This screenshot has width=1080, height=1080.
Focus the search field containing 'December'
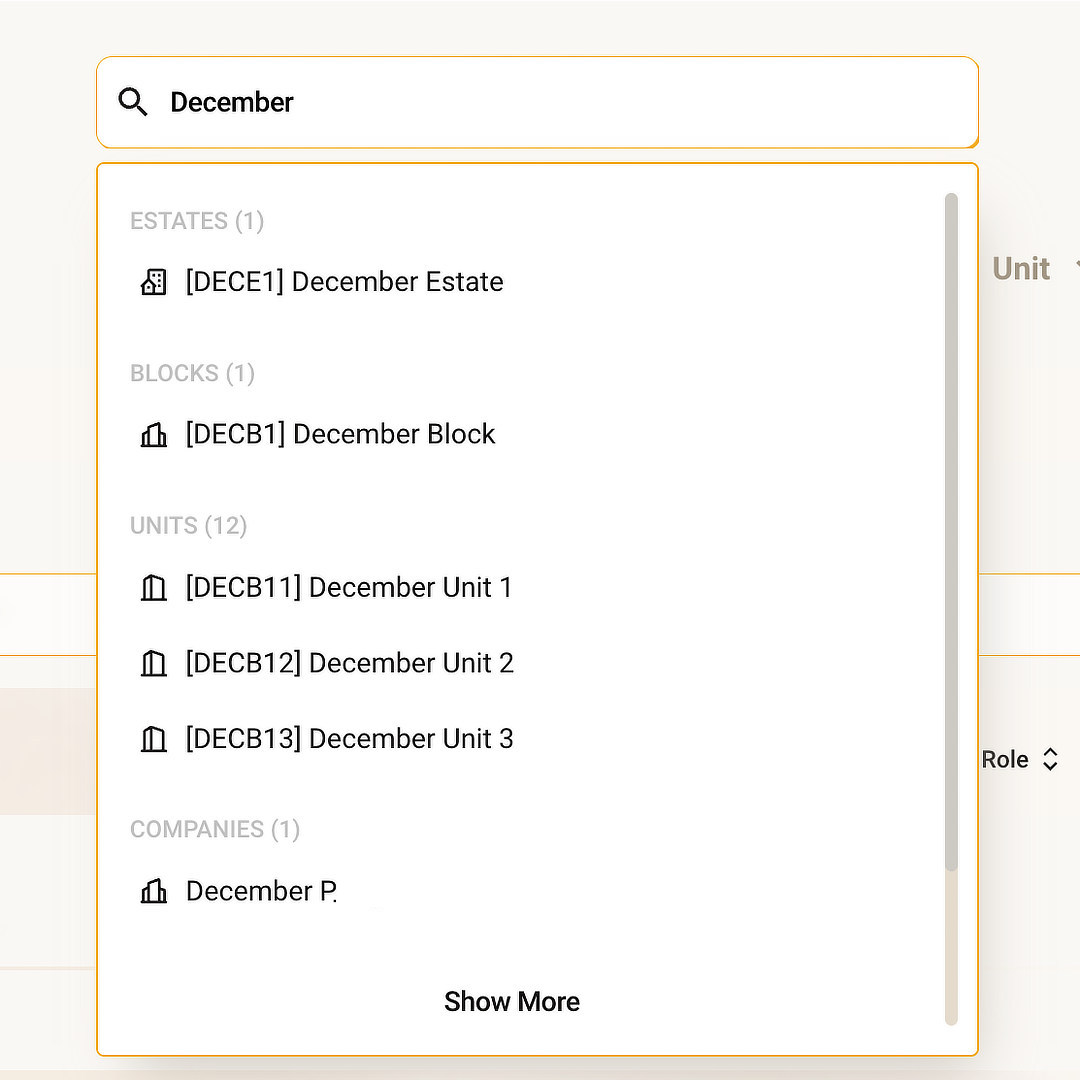560,102
